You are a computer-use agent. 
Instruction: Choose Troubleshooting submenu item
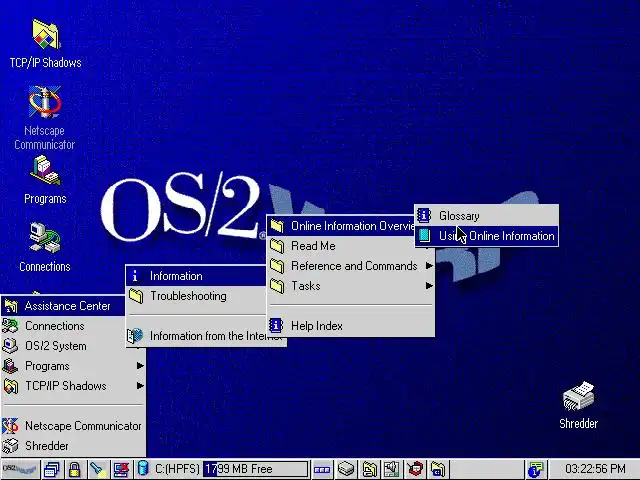196,296
